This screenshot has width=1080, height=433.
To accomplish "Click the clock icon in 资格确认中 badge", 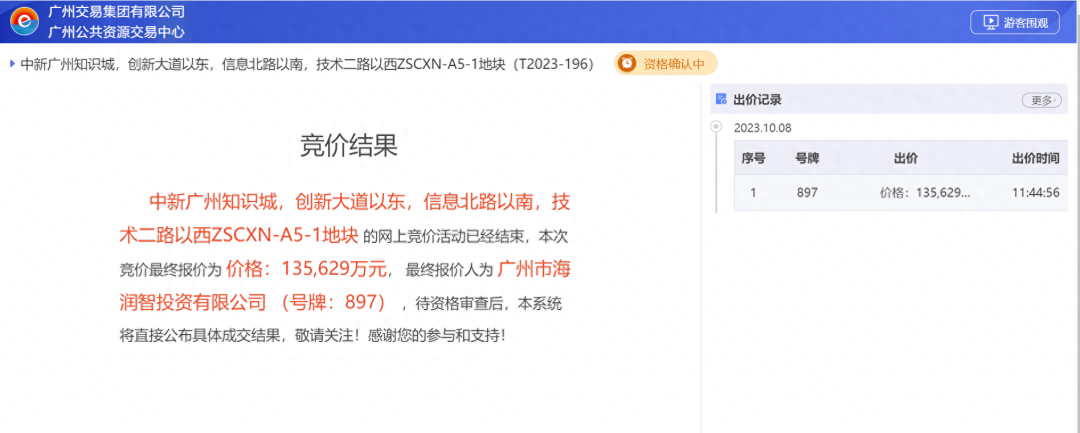I will [627, 64].
